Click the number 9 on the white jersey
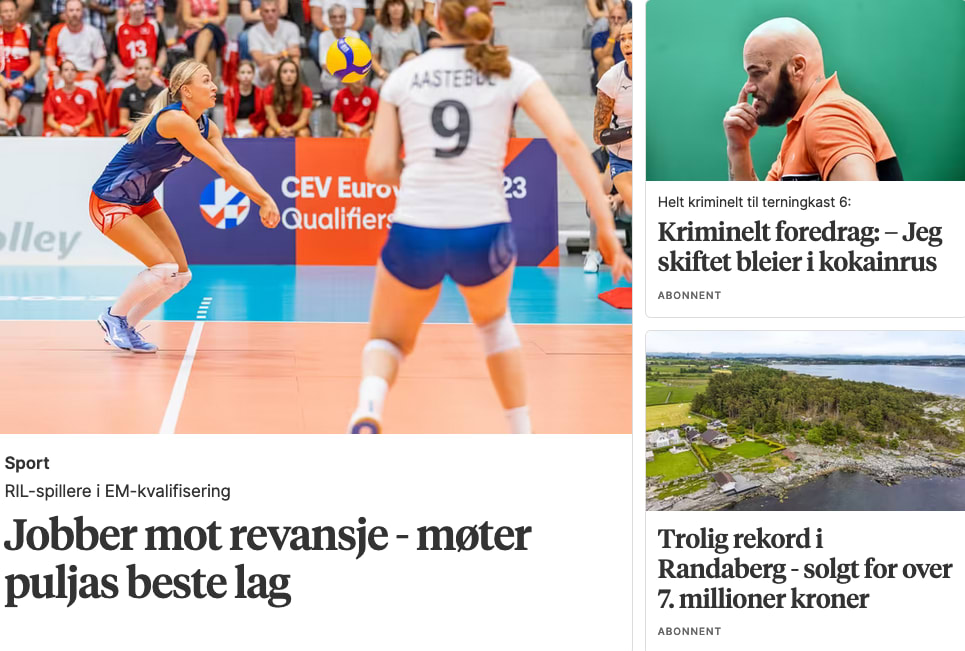965x651 pixels. tap(451, 129)
